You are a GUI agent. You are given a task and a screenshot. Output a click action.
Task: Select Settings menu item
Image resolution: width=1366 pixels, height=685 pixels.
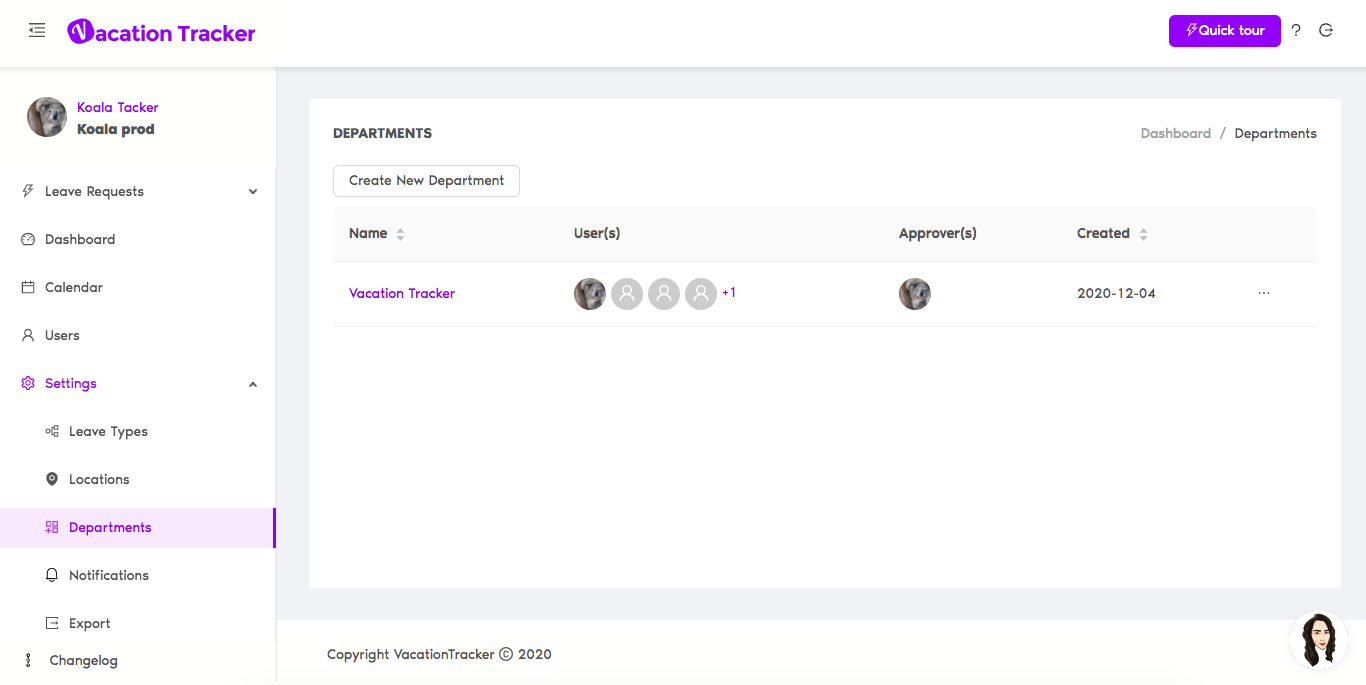[x=138, y=383]
